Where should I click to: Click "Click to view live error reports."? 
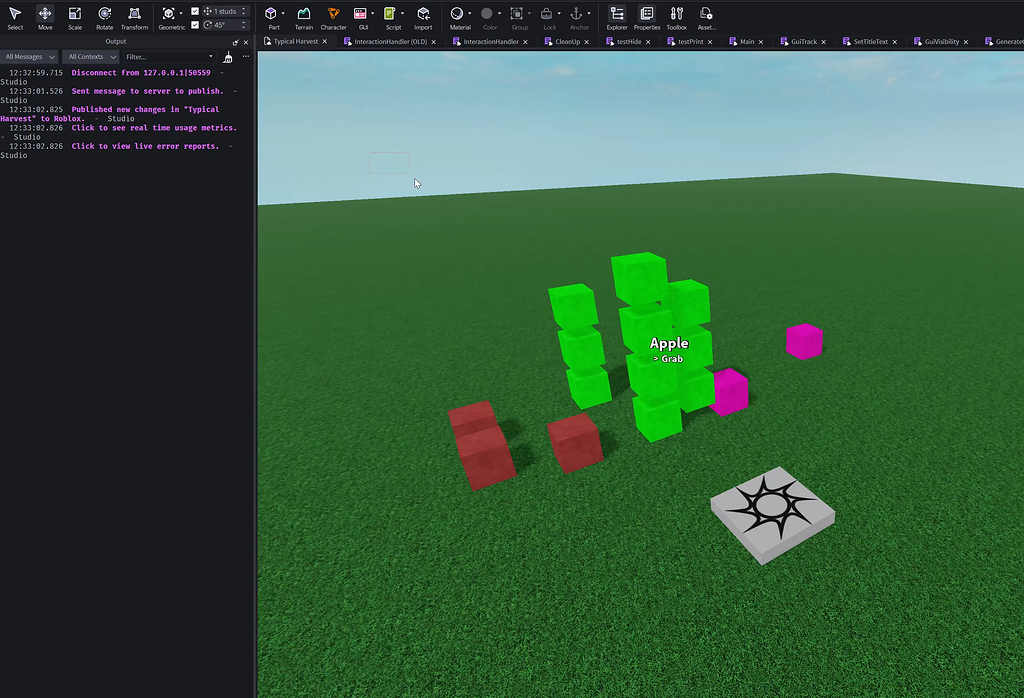point(145,146)
